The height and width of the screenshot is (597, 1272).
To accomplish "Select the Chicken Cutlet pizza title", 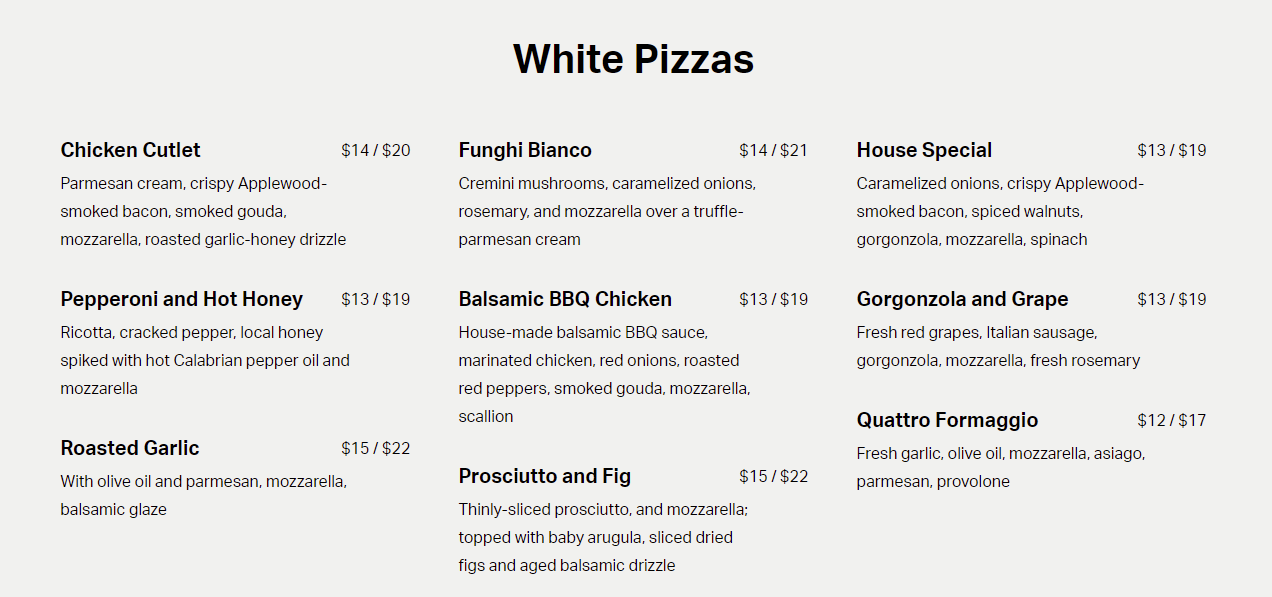I will [x=130, y=150].
